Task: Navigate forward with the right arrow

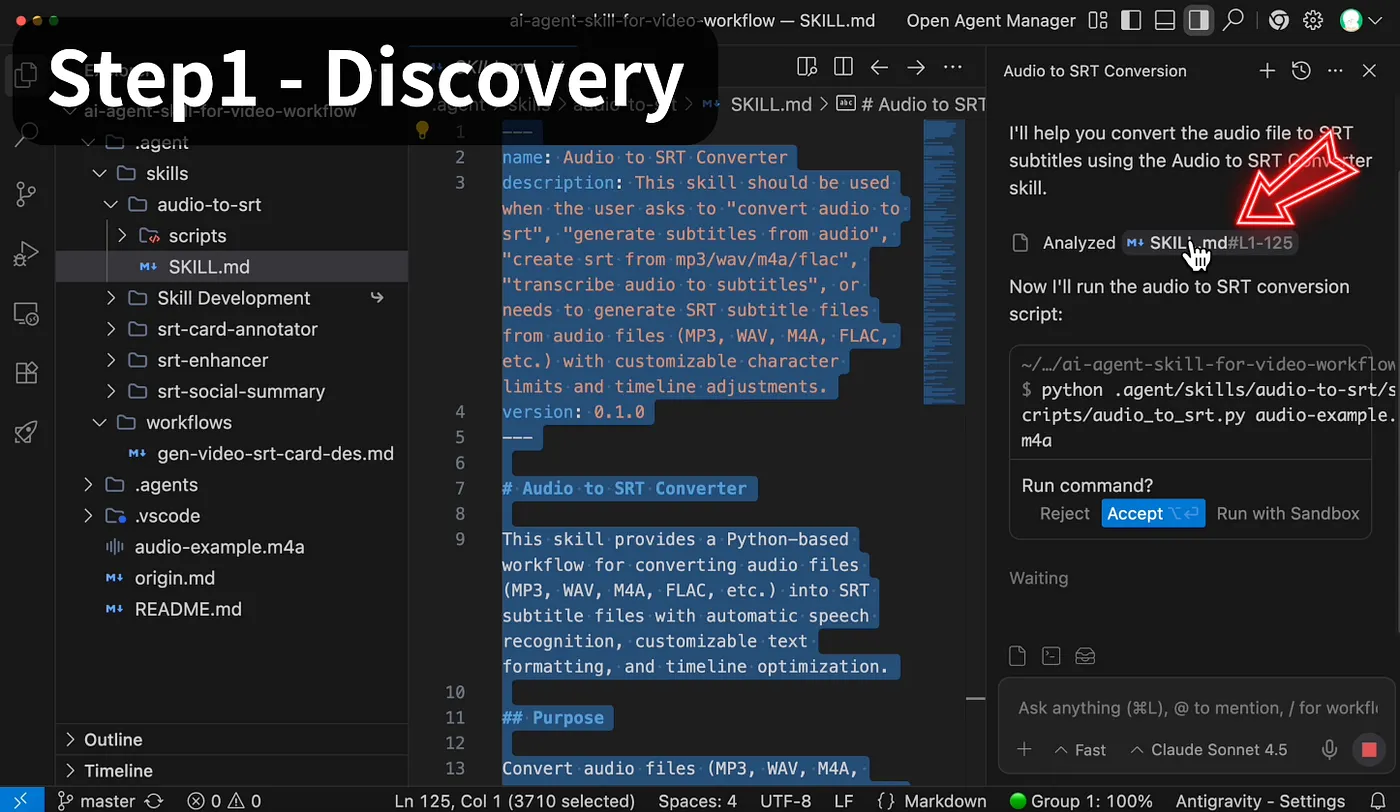Action: click(x=916, y=67)
